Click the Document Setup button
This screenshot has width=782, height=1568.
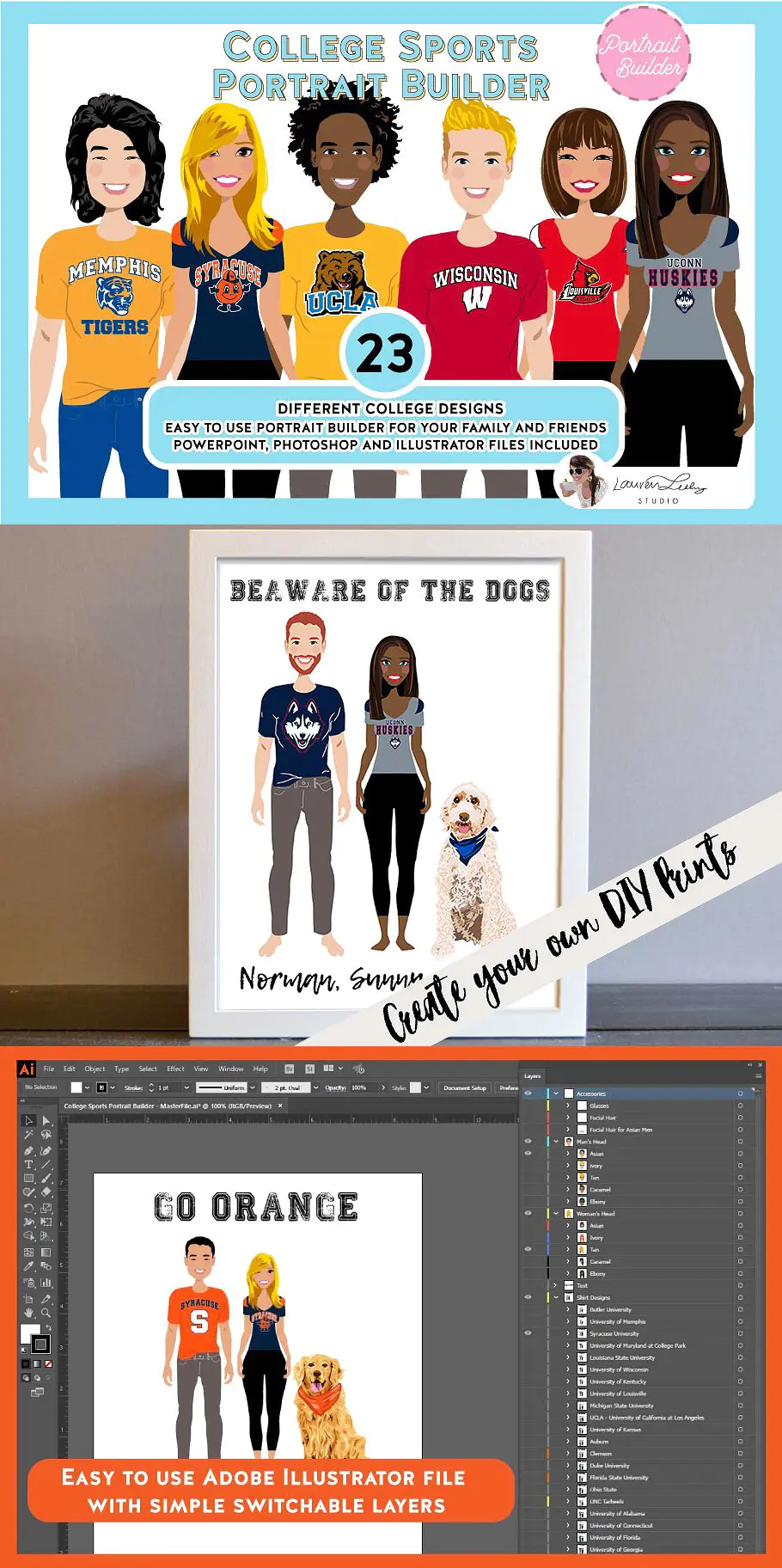465,1087
